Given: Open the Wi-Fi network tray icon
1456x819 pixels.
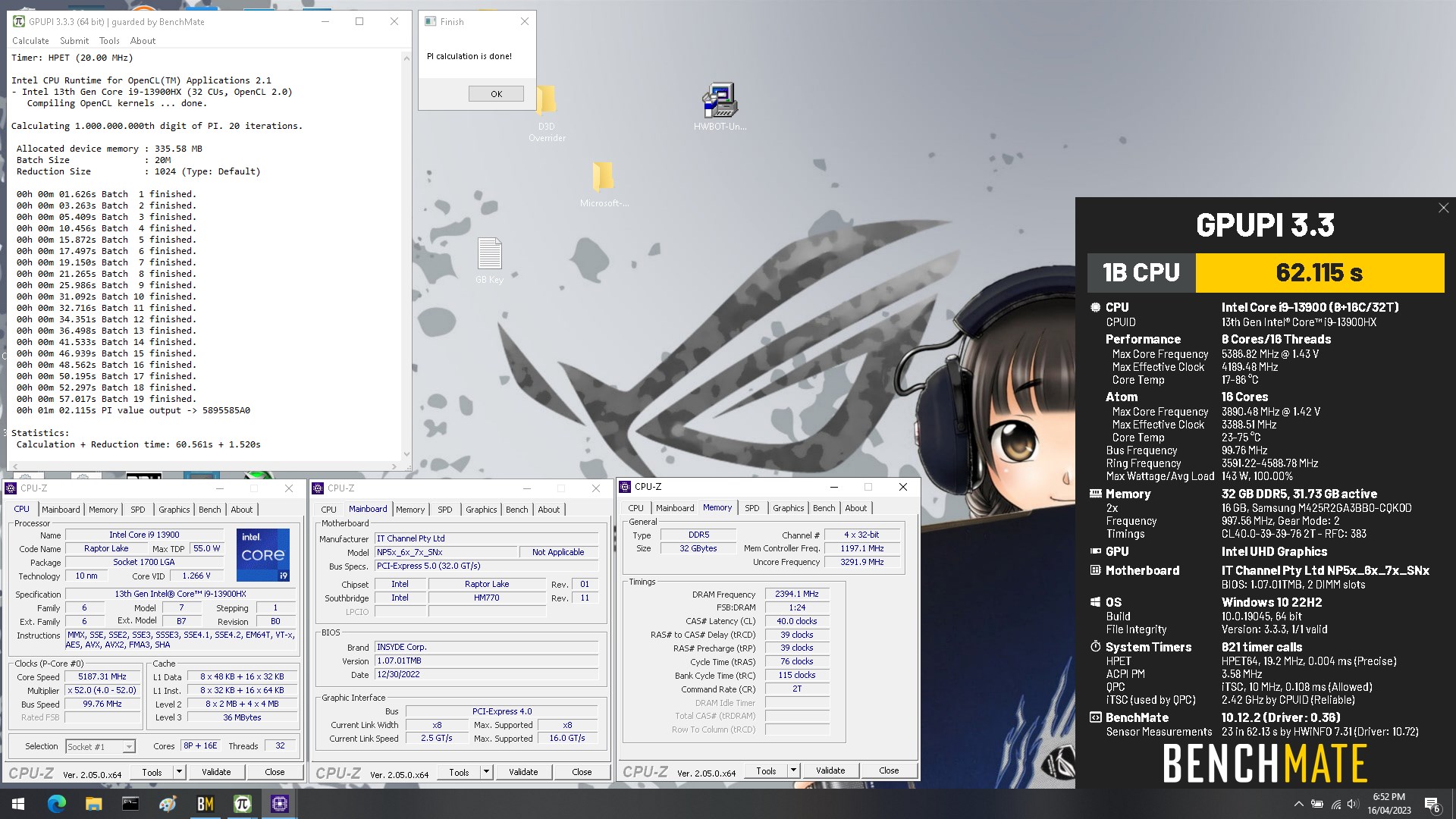Looking at the screenshot, I should coord(1335,804).
